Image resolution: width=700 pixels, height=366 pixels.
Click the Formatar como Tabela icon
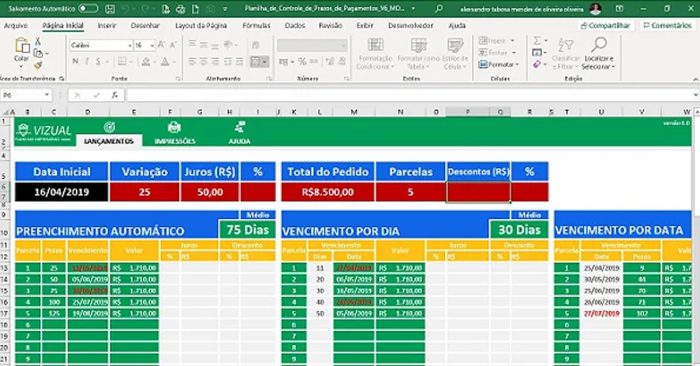click(419, 45)
